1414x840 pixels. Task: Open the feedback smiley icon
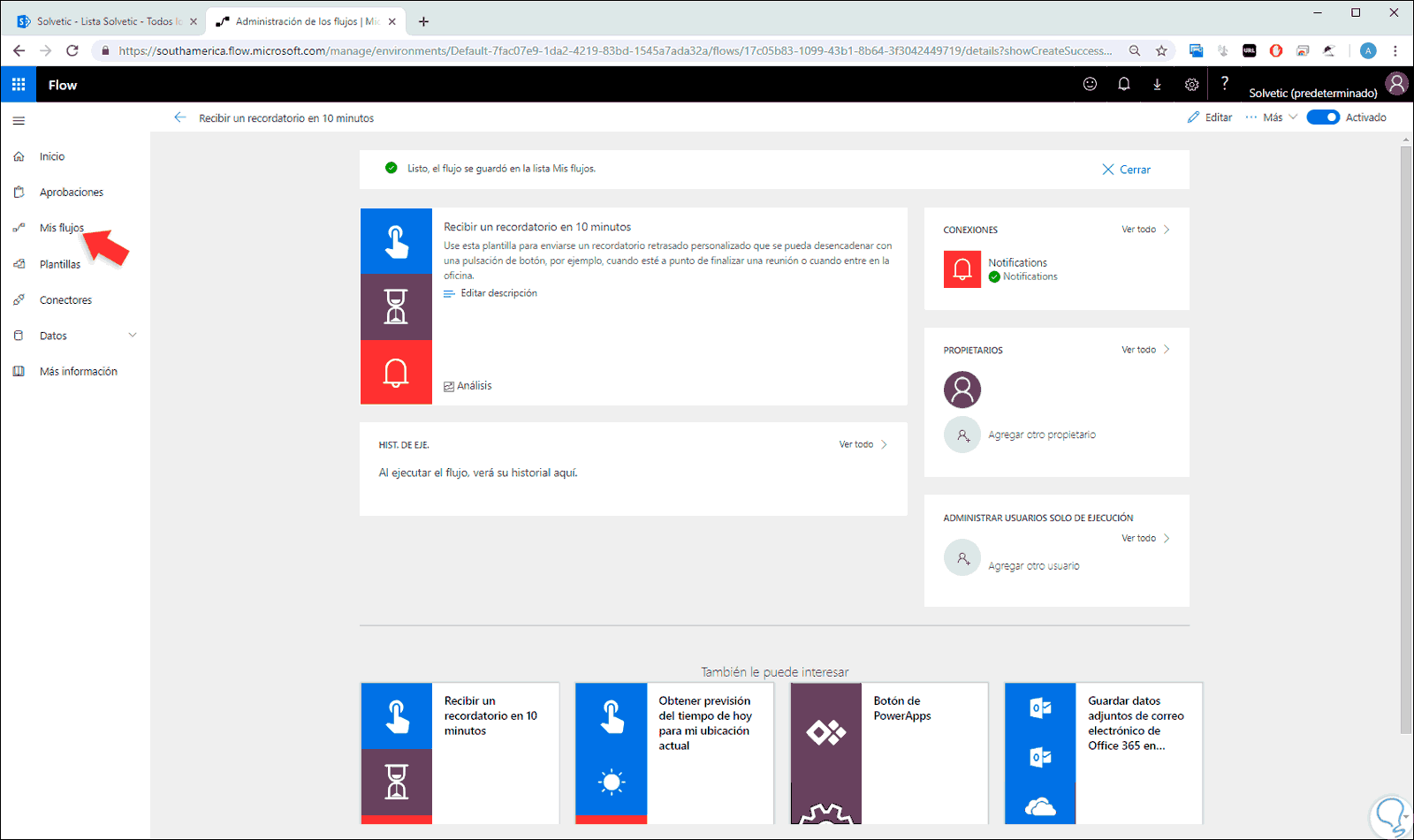coord(1090,84)
